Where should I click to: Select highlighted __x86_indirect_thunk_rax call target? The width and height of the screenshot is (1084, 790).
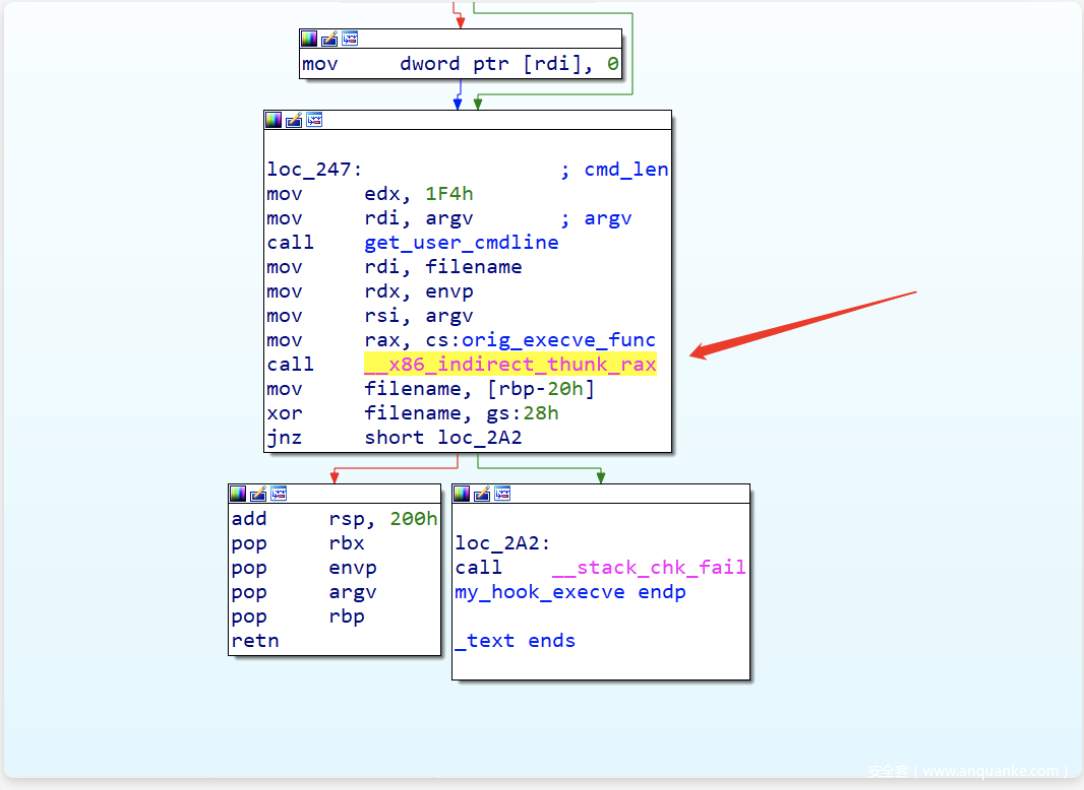[x=510, y=365]
